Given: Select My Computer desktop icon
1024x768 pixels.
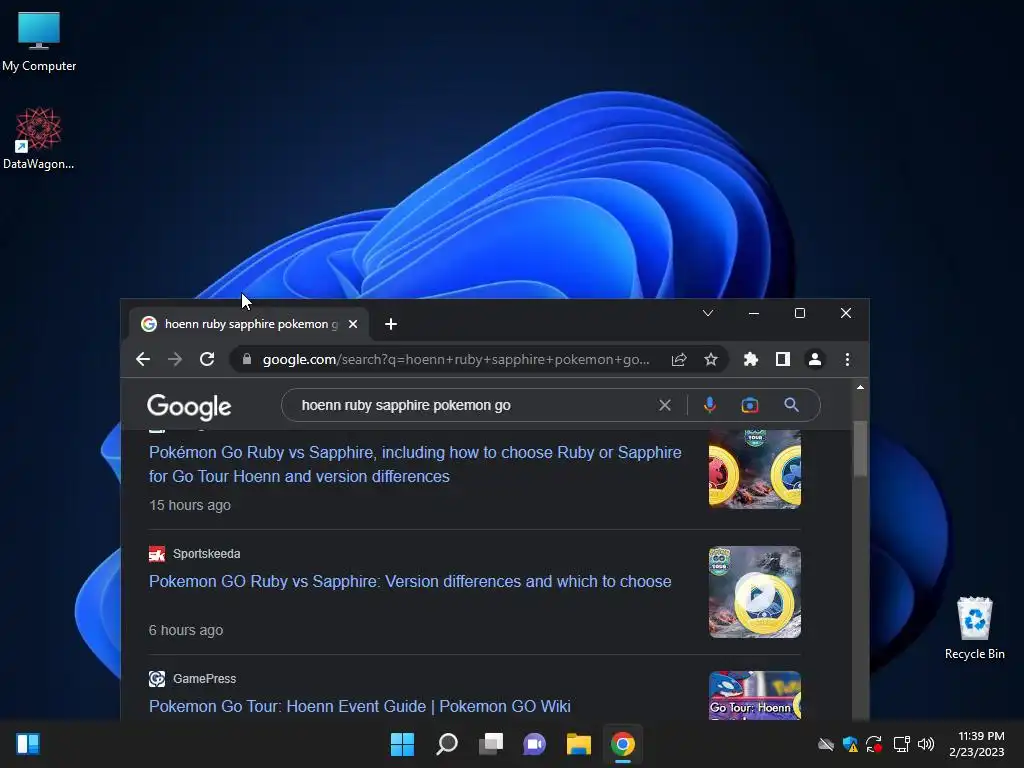Looking at the screenshot, I should [x=39, y=42].
